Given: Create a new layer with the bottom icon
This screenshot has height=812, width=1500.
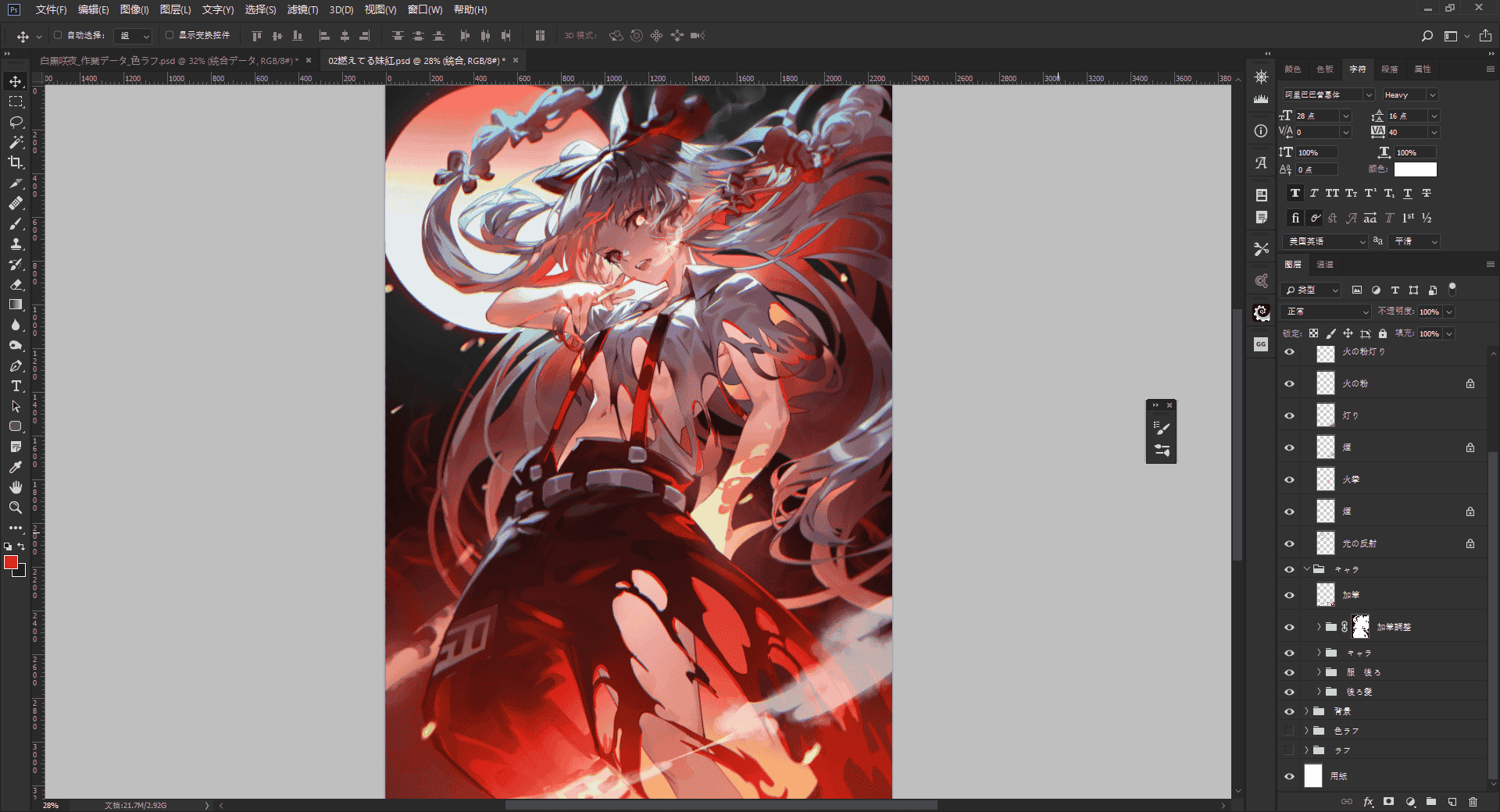Looking at the screenshot, I should (1452, 801).
